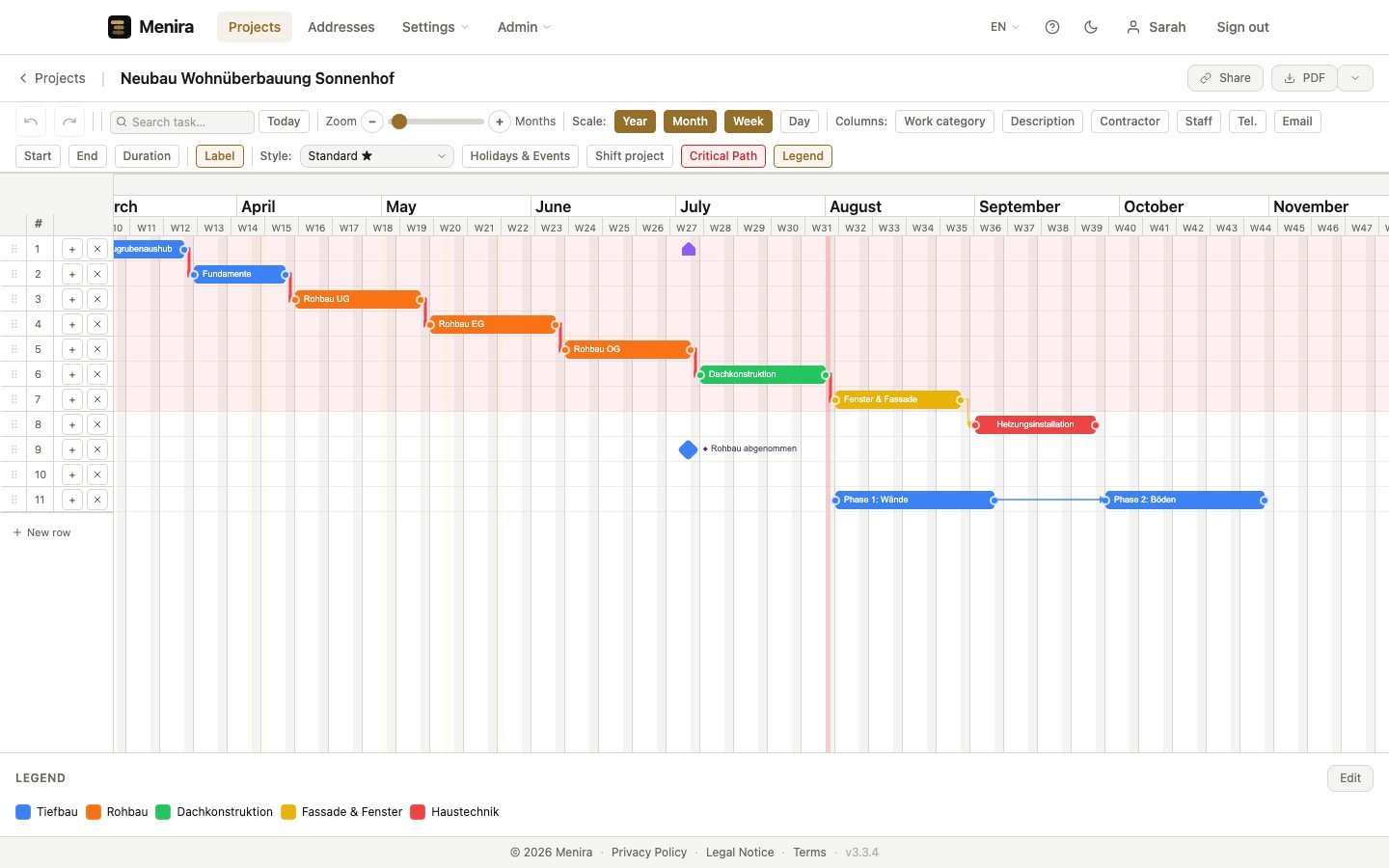Add a row below row 3
Viewport: 1389px width, 868px height.
coord(72,299)
